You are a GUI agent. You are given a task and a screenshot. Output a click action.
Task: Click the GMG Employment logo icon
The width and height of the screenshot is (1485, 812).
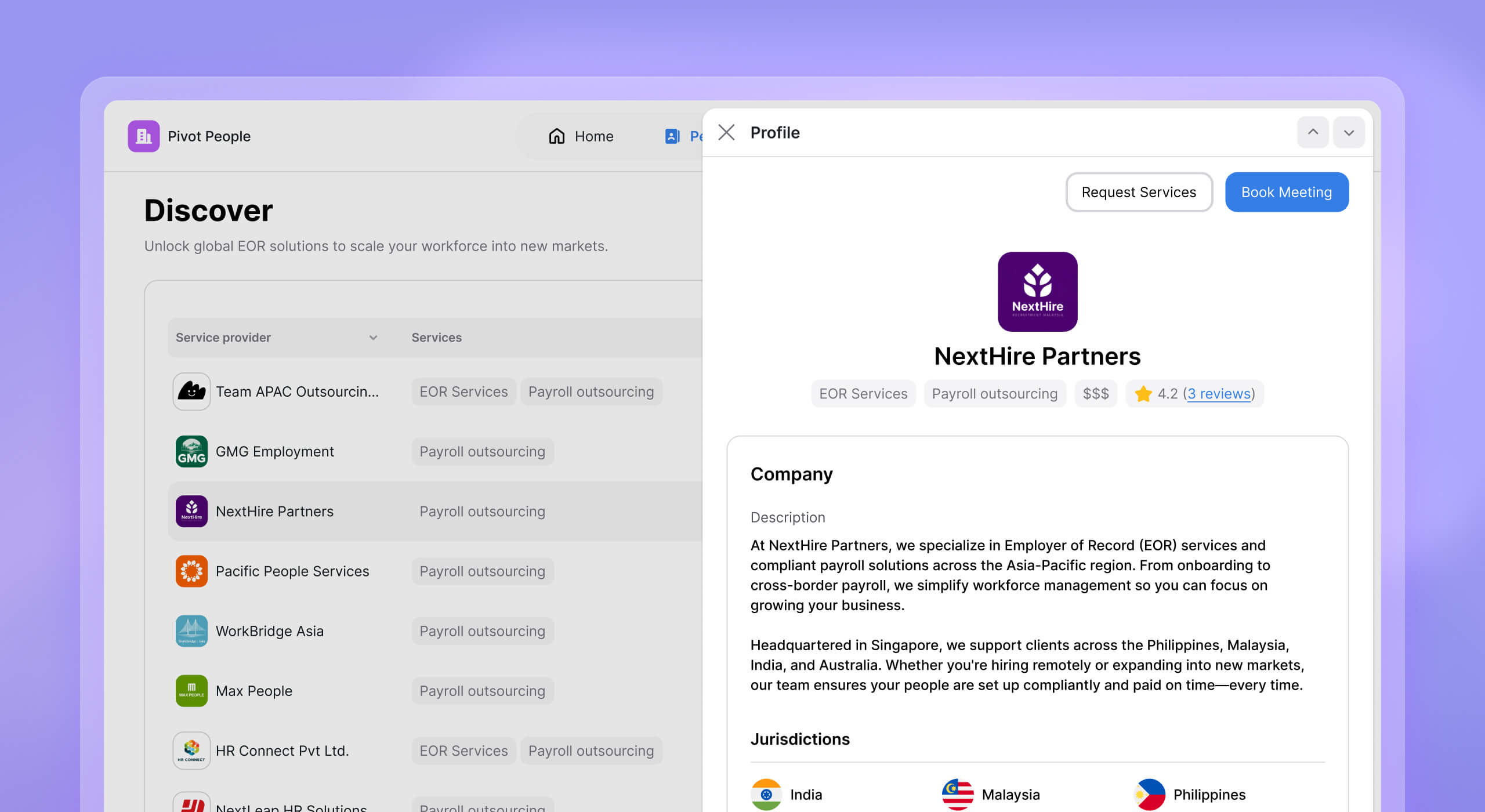pos(191,451)
